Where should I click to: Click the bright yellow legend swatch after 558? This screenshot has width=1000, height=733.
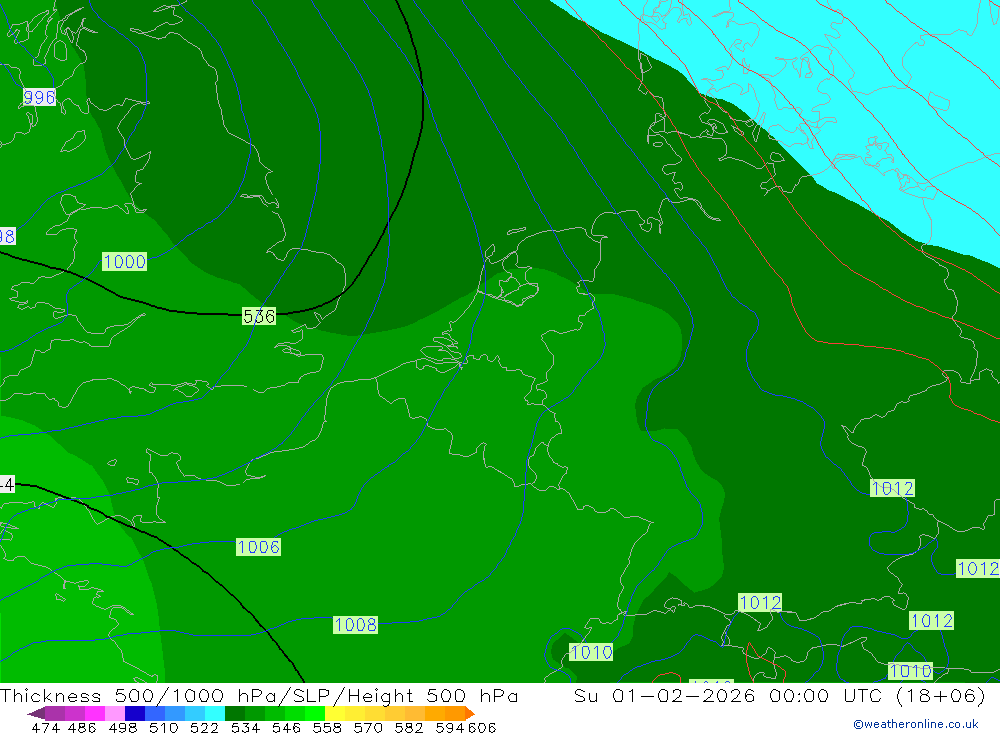click(335, 713)
